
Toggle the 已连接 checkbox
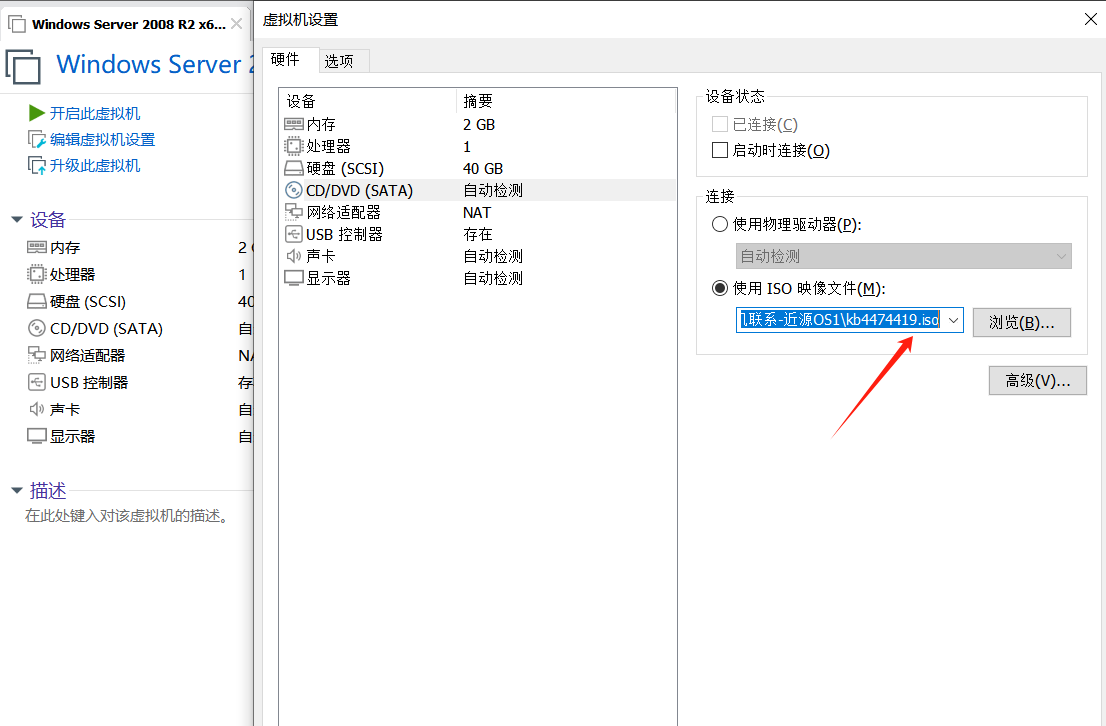tap(719, 124)
